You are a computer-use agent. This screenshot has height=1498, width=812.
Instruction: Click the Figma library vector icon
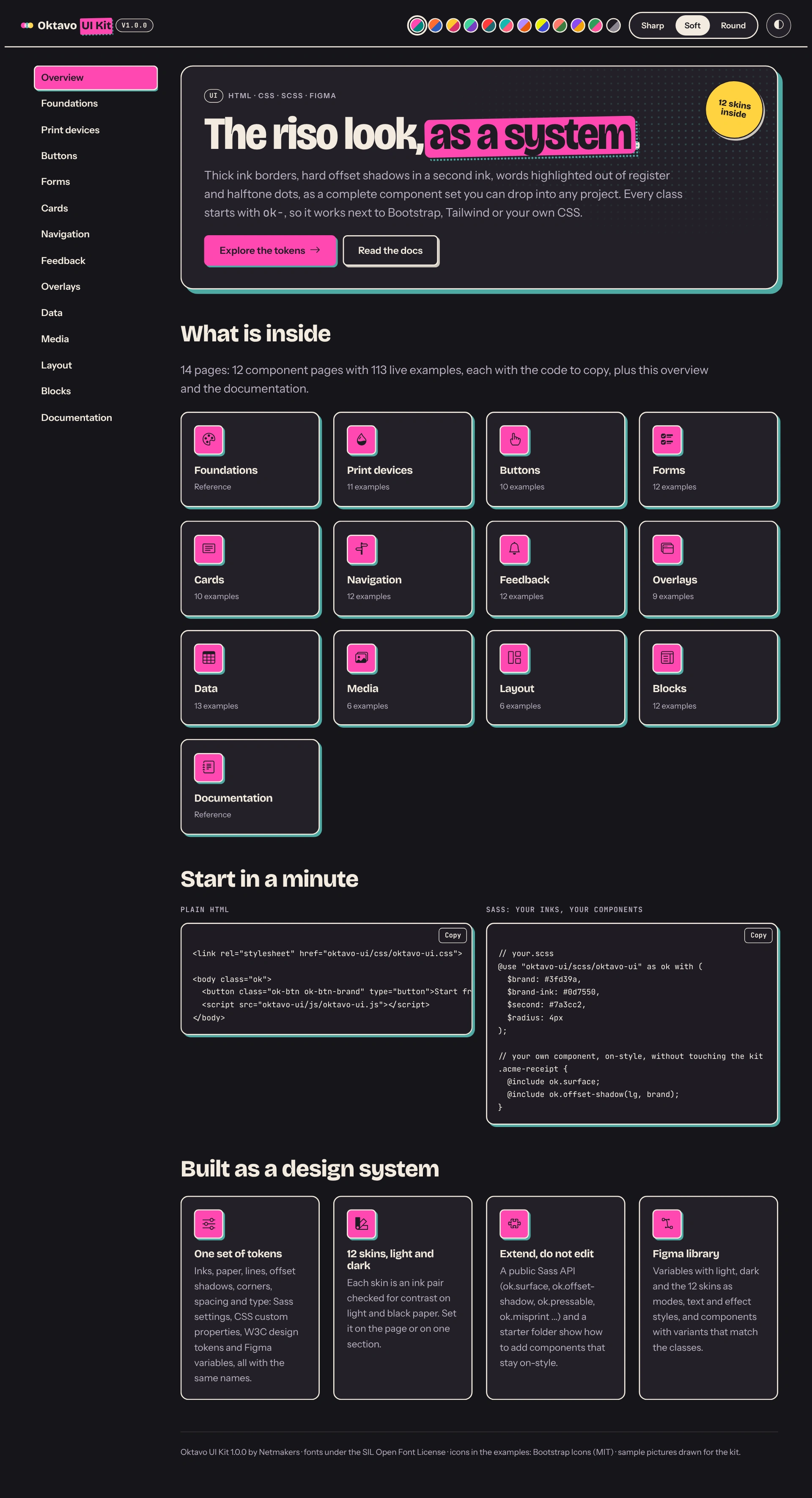click(x=667, y=1224)
